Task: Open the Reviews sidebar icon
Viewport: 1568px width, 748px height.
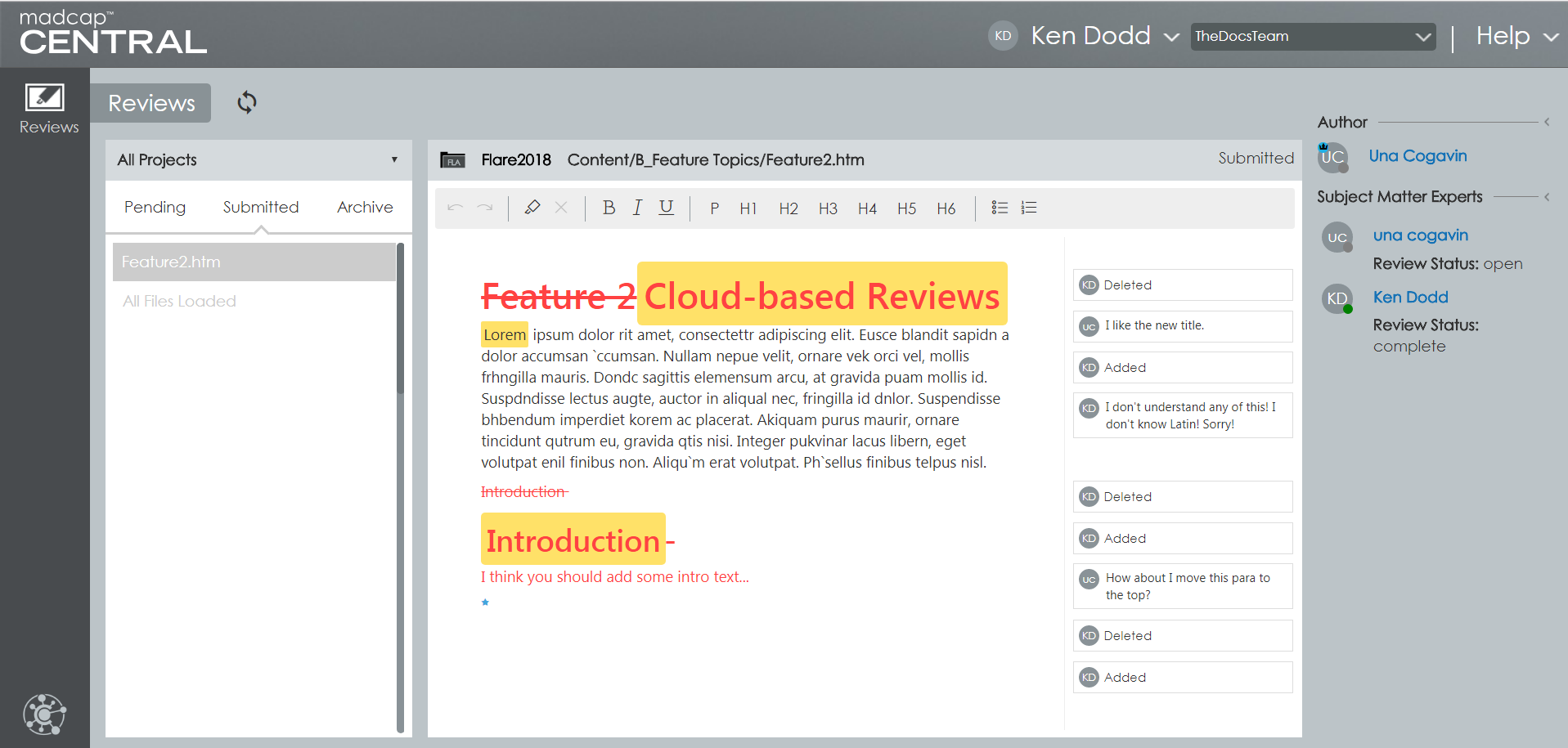Action: [46, 108]
